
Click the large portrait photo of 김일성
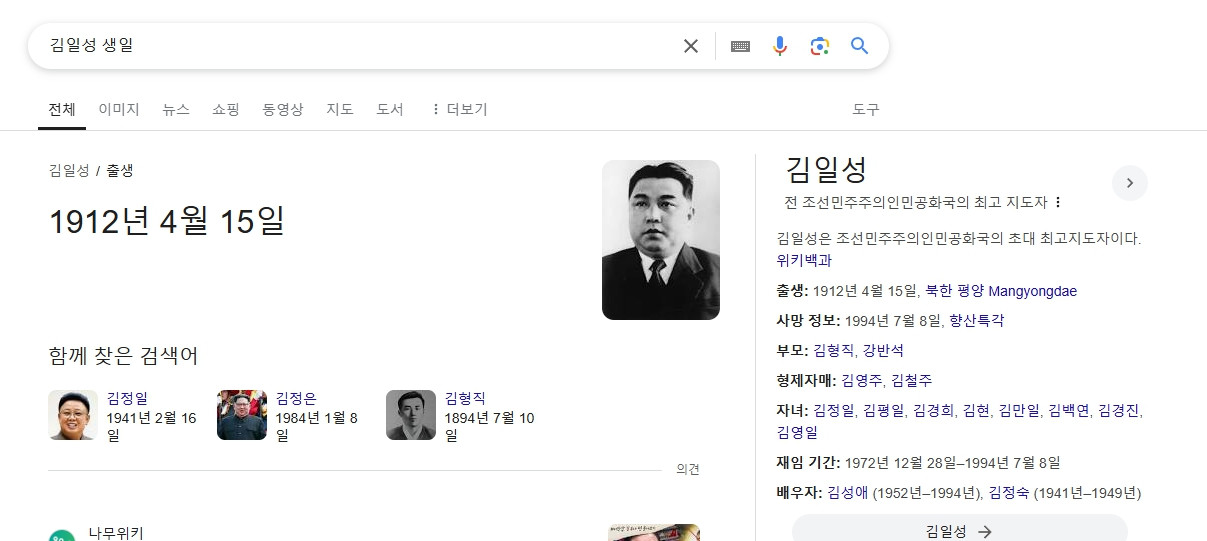point(660,240)
